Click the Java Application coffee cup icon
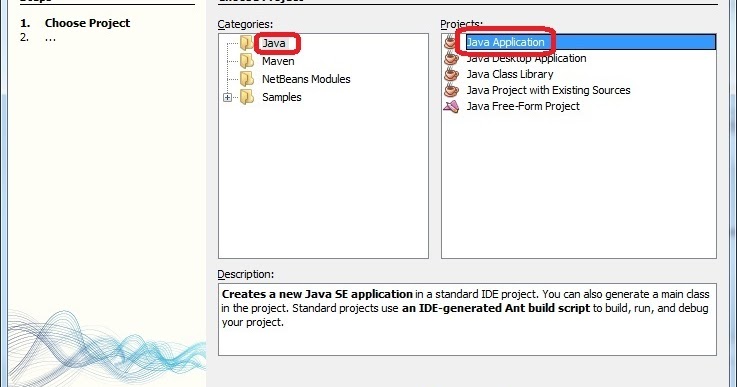 [x=451, y=42]
